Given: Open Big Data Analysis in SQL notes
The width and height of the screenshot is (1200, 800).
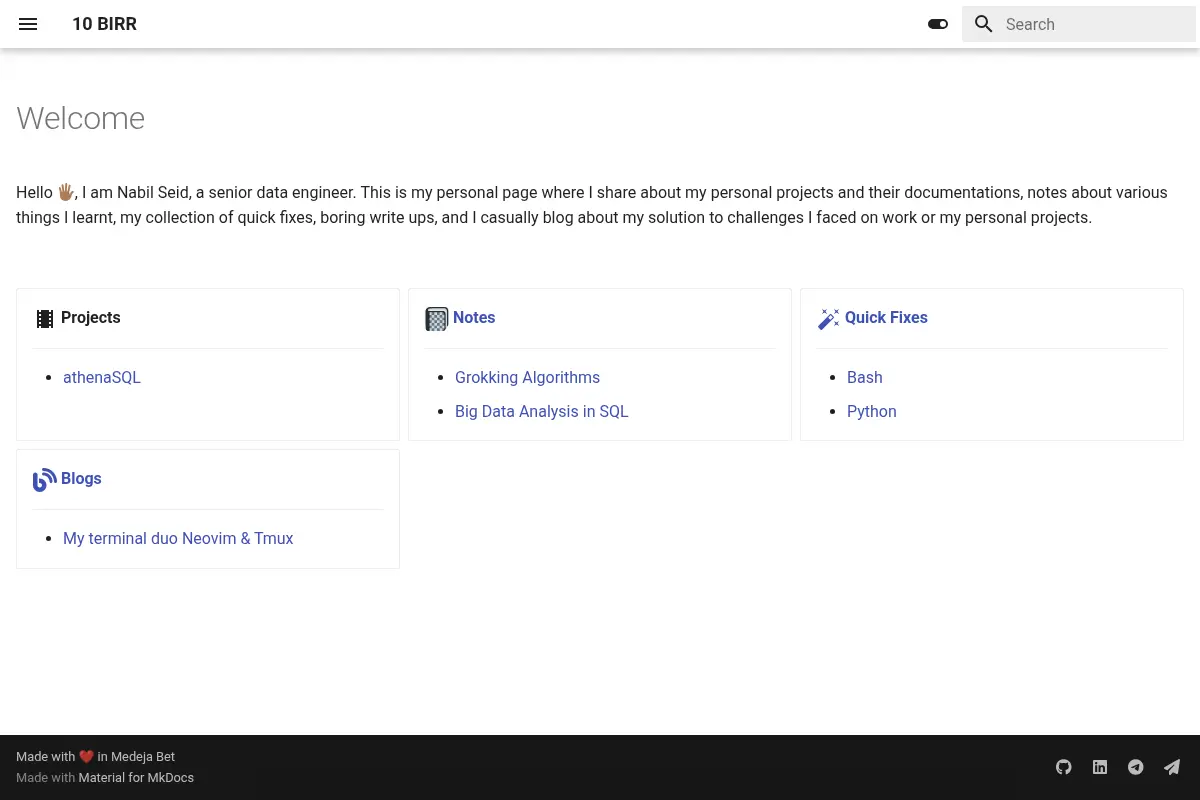Looking at the screenshot, I should click(x=541, y=411).
